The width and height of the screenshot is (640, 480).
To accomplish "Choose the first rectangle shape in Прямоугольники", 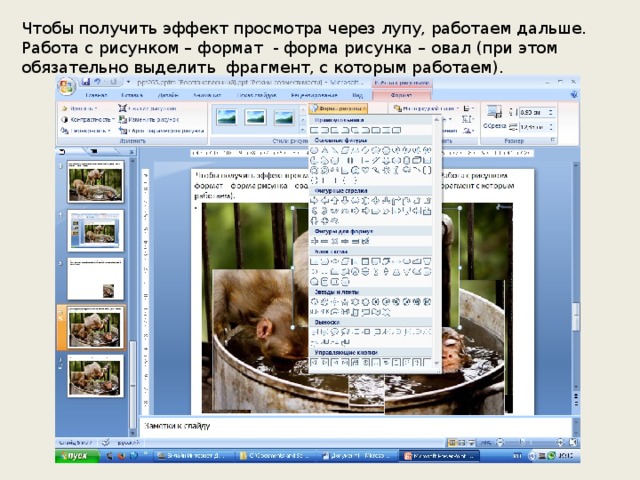I will 314,130.
